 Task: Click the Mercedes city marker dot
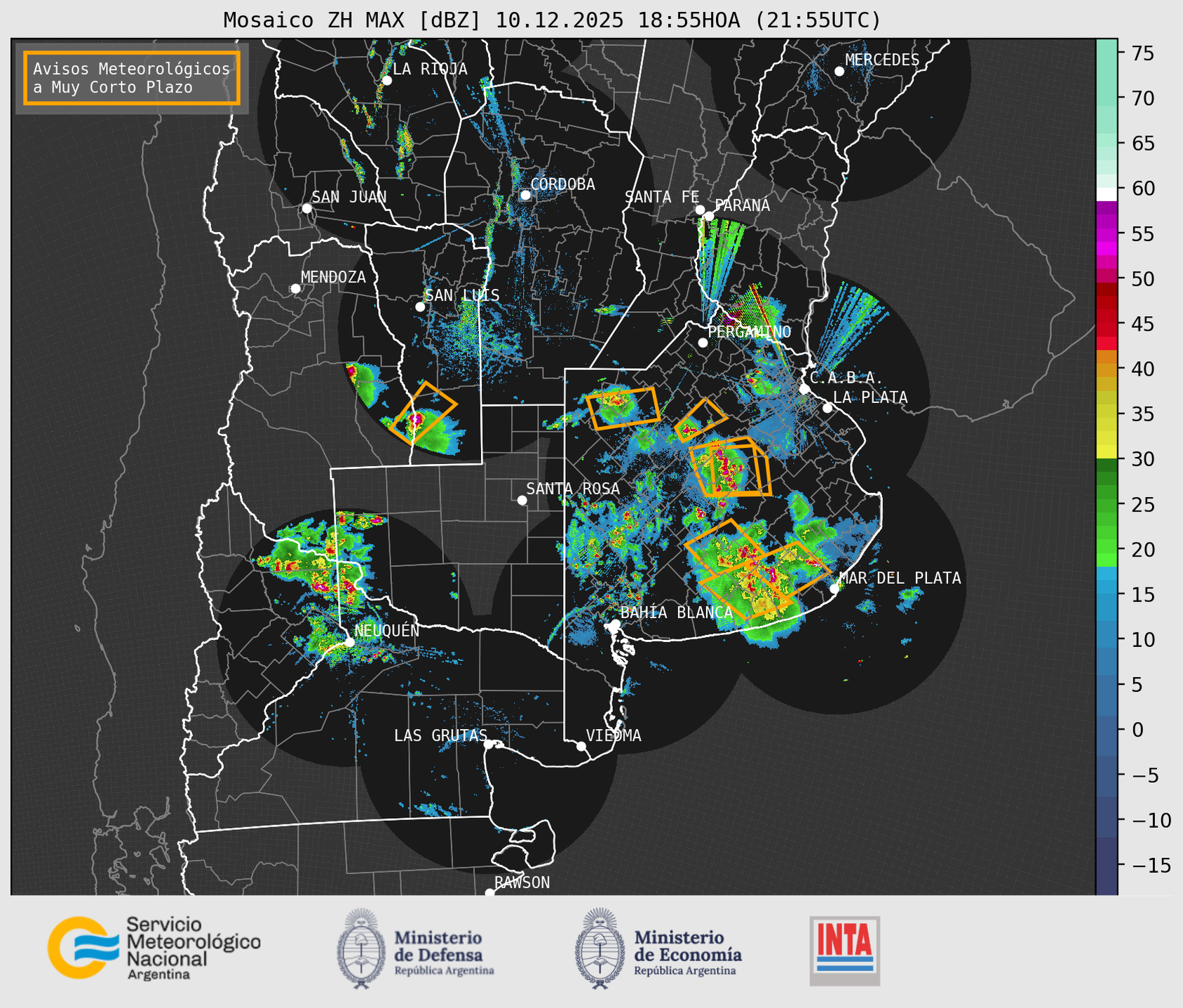(839, 71)
